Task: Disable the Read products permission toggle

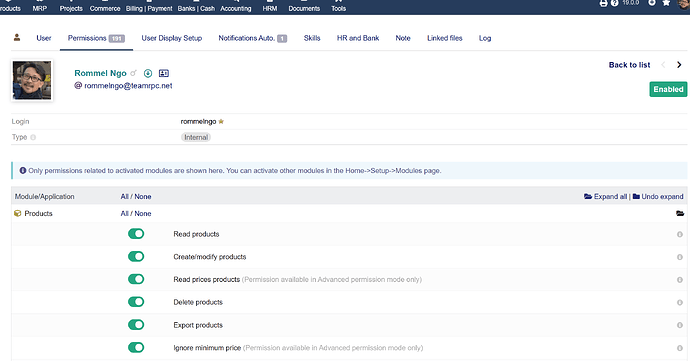Action: pos(136,234)
